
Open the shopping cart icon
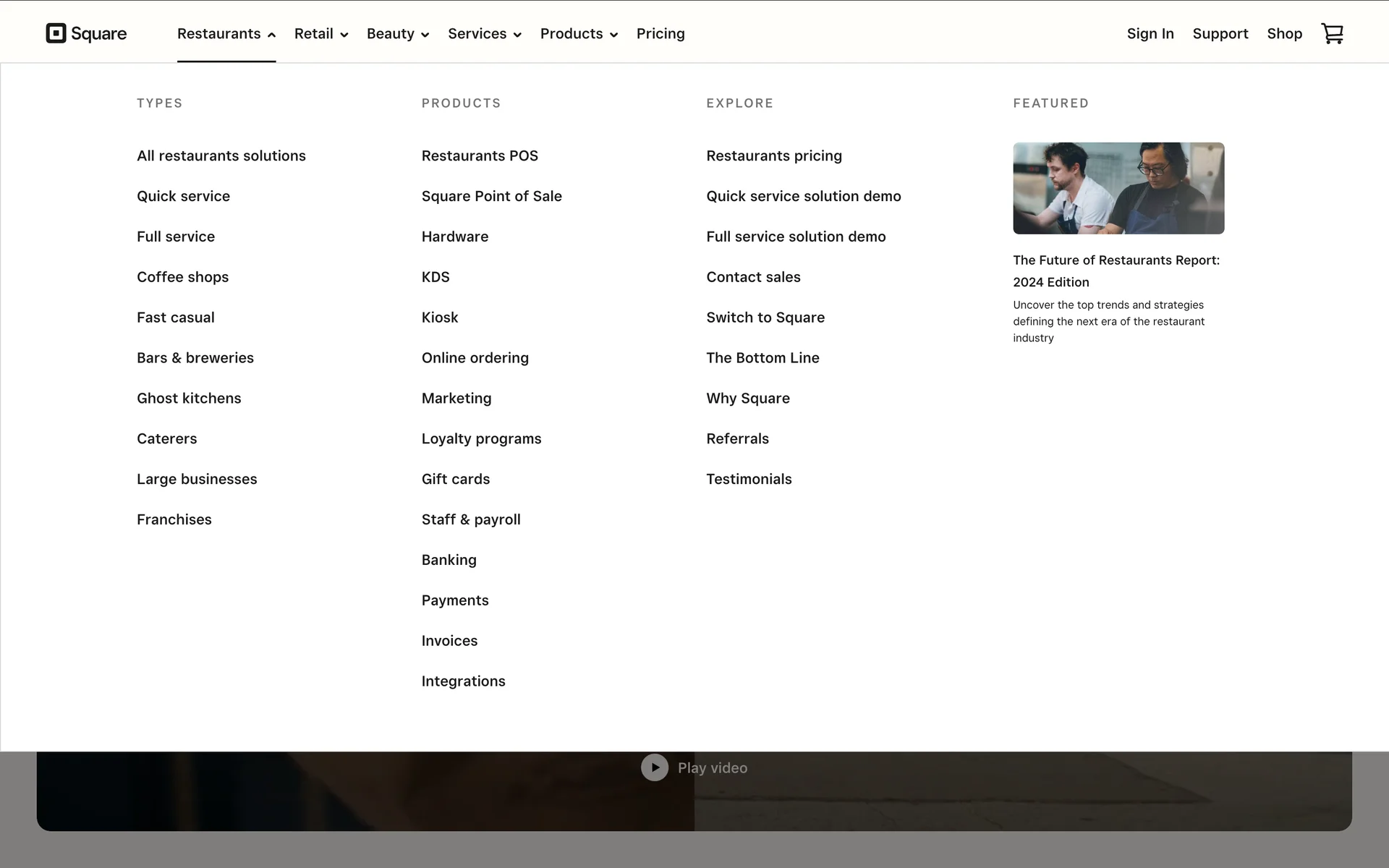1332,33
